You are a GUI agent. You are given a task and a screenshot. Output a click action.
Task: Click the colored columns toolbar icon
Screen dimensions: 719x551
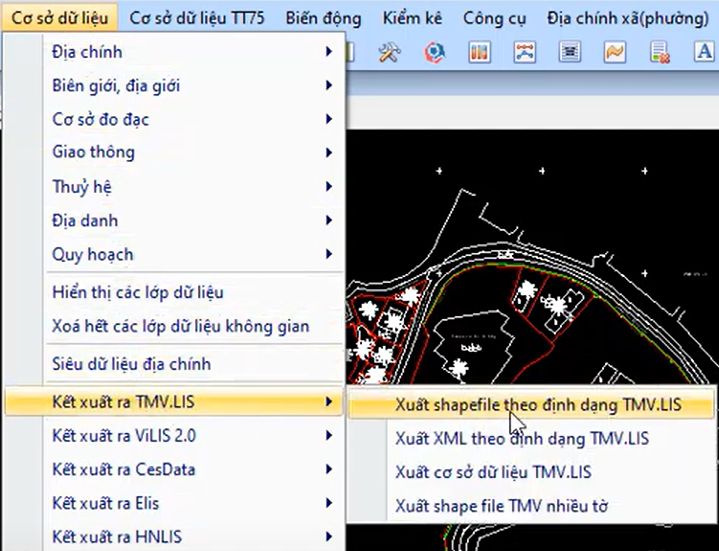point(479,52)
